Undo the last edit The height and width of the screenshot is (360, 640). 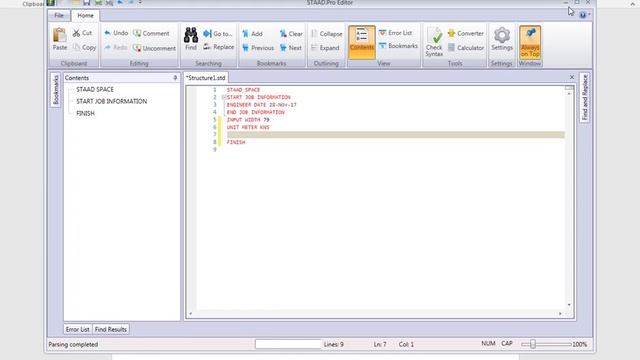pos(116,33)
